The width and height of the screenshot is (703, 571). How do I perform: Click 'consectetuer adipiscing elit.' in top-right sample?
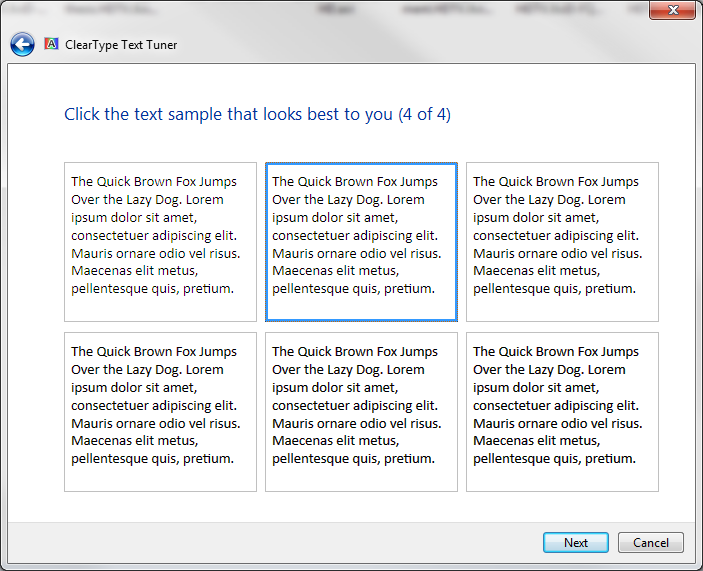(555, 235)
